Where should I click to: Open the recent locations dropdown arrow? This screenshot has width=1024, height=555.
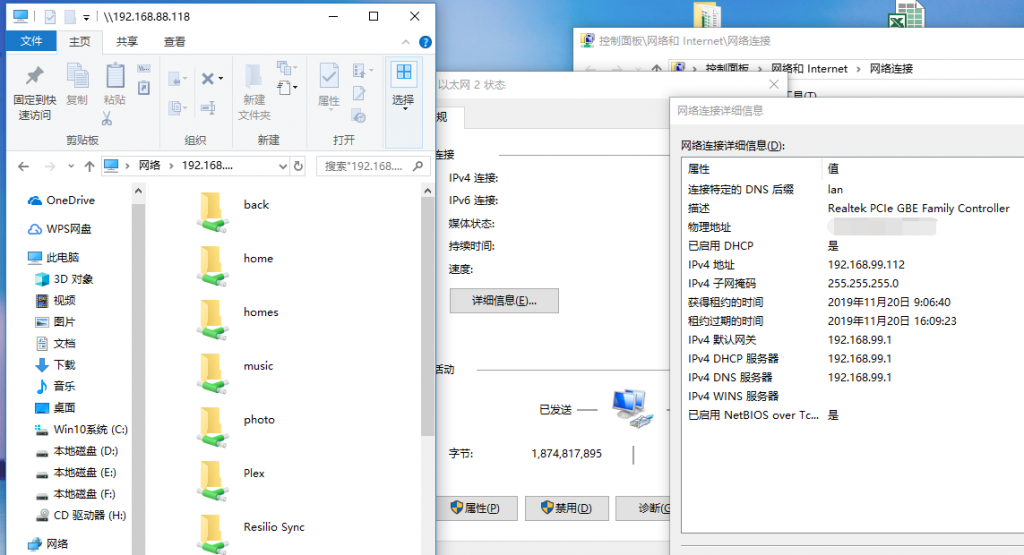(71, 166)
